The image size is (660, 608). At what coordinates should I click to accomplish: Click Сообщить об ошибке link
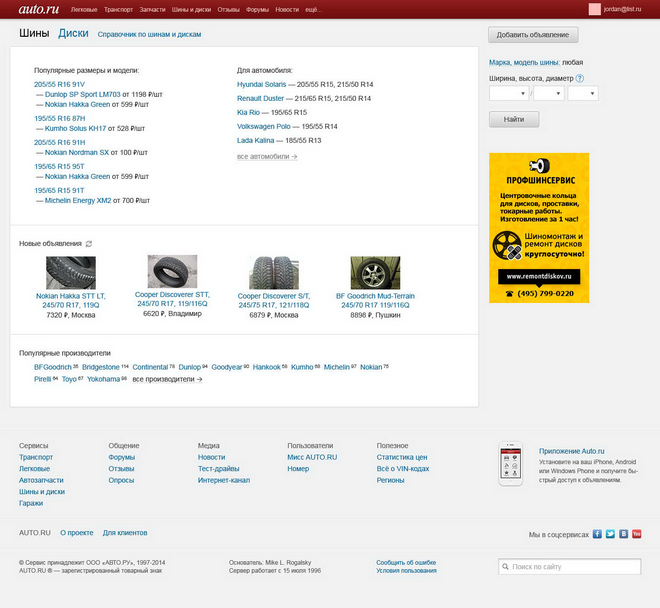tap(406, 563)
